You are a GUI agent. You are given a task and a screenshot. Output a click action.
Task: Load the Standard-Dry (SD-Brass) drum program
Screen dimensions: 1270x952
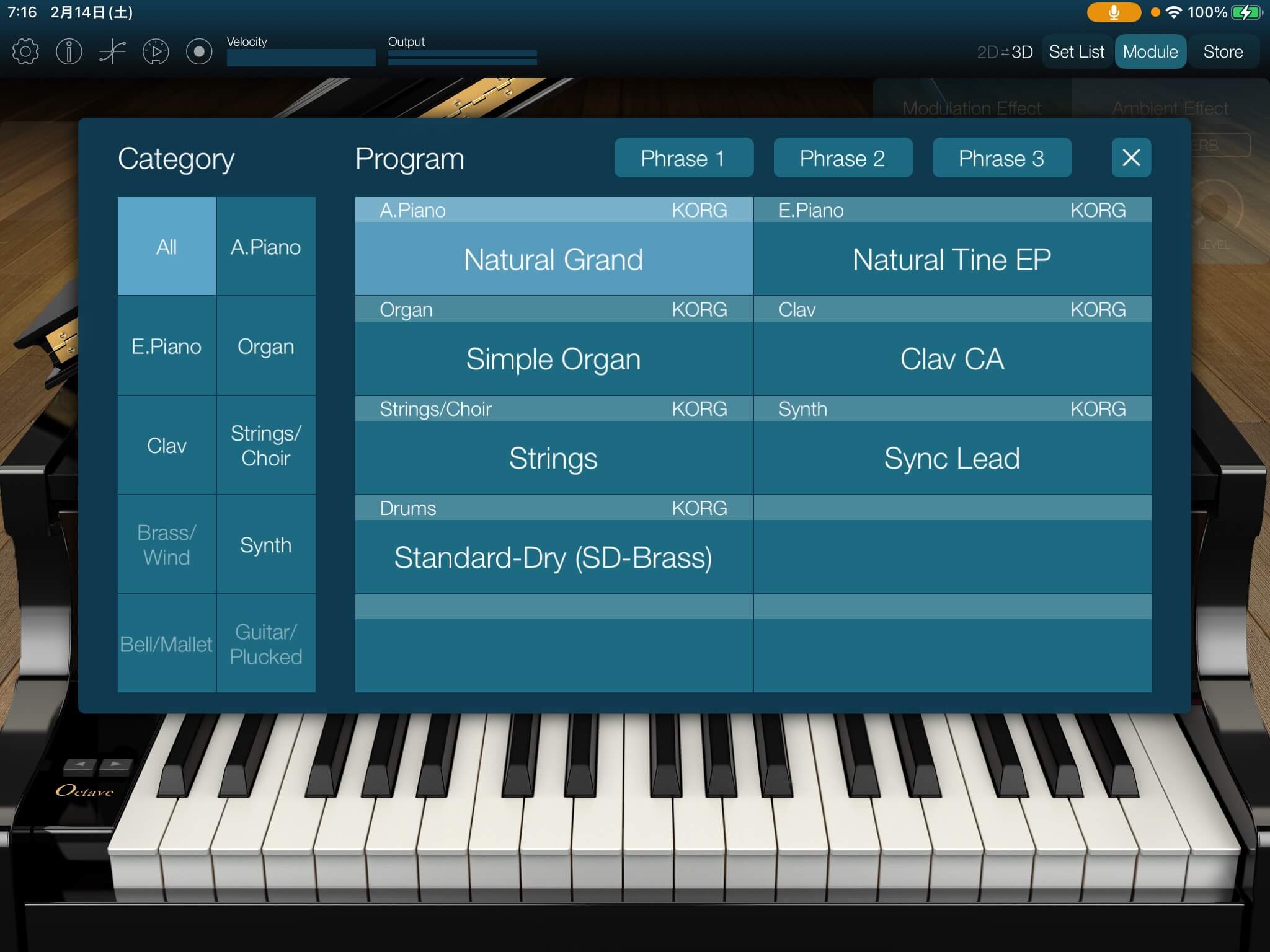553,557
